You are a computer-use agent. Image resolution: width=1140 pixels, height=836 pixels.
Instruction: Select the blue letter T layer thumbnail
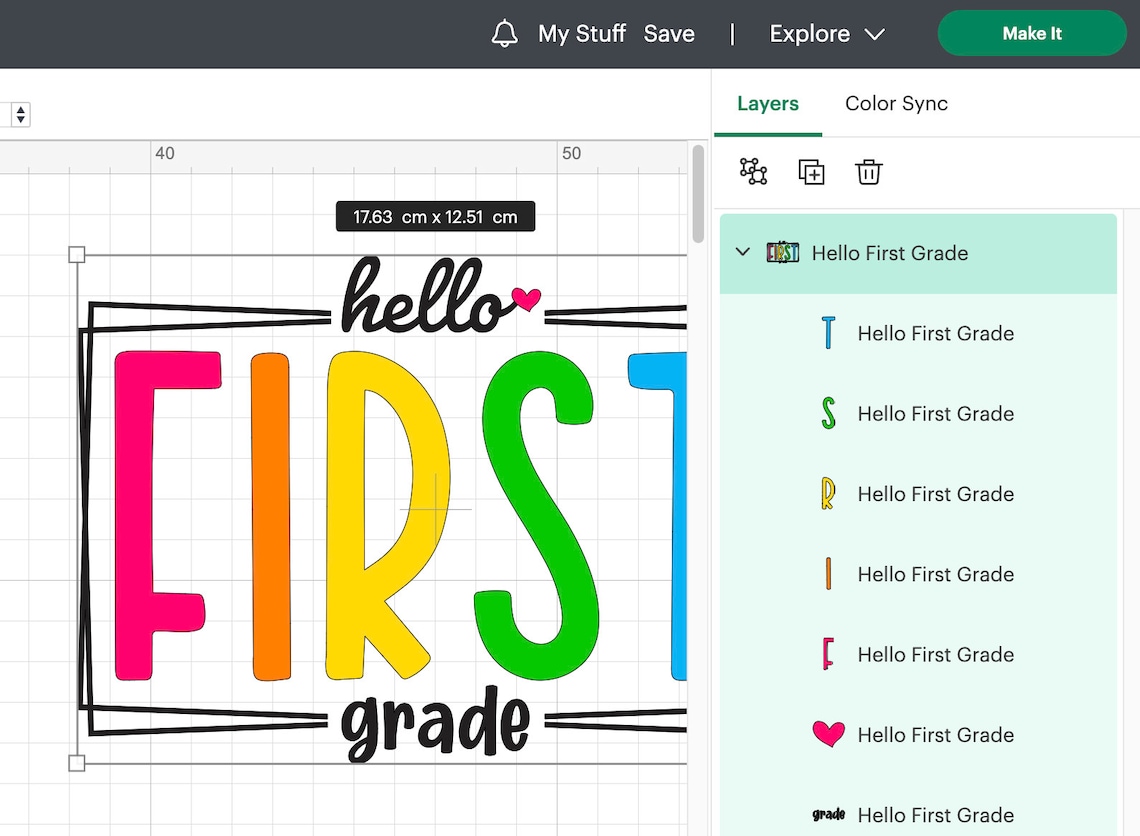point(827,333)
